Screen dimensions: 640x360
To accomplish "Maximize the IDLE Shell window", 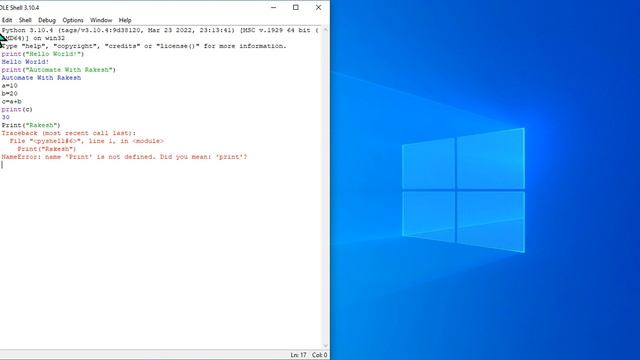I will pos(296,7).
